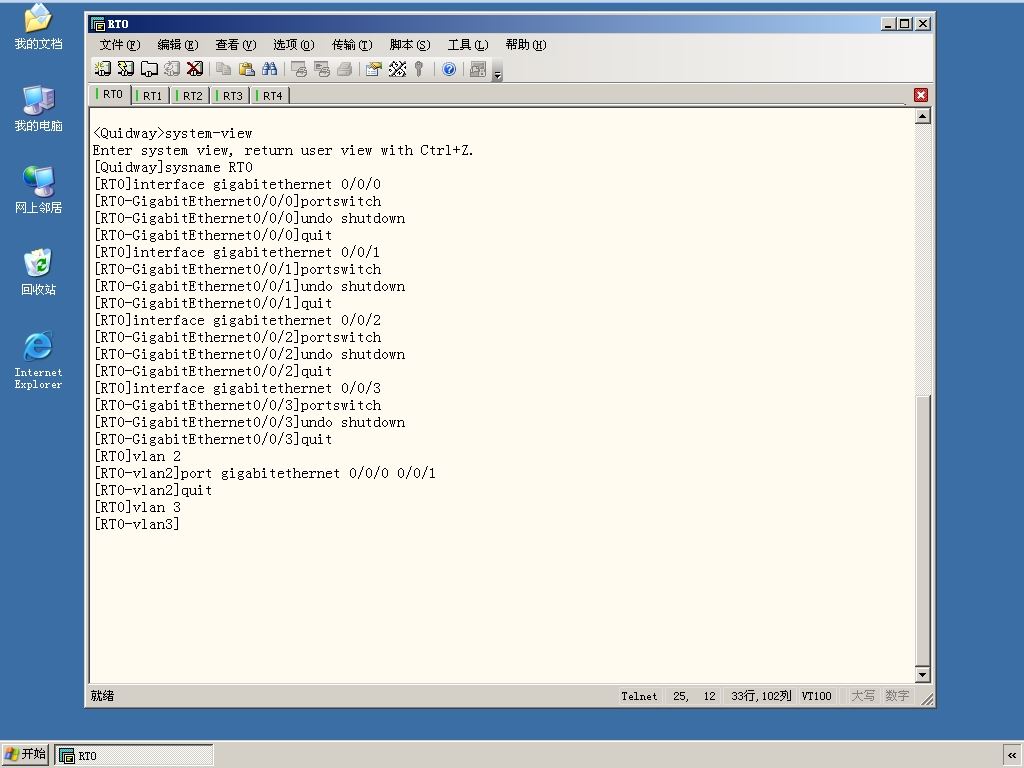Switch to the RT1 session tab
This screenshot has width=1024, height=768.
tap(150, 95)
